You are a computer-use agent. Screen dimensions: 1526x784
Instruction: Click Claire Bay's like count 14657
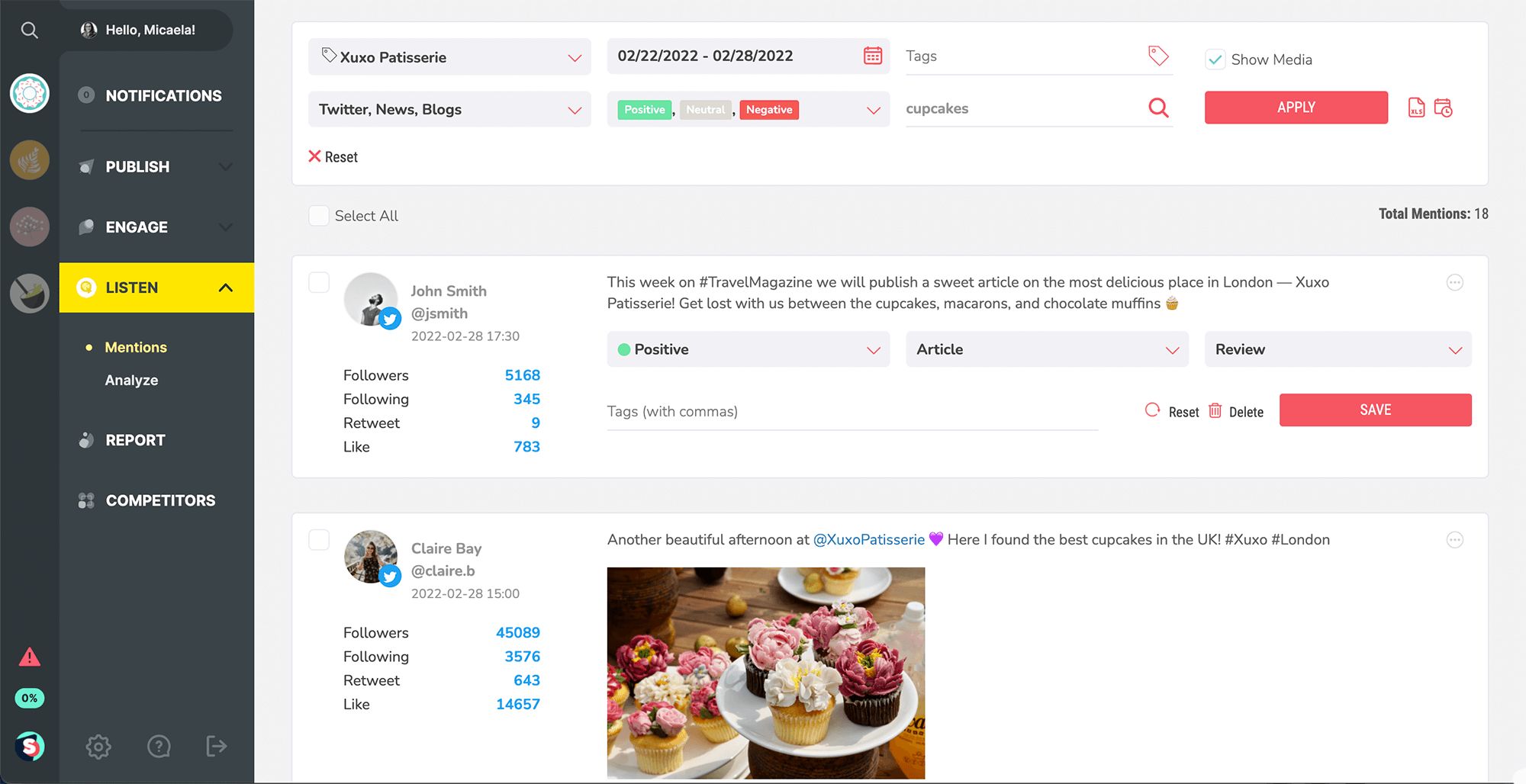(x=517, y=704)
